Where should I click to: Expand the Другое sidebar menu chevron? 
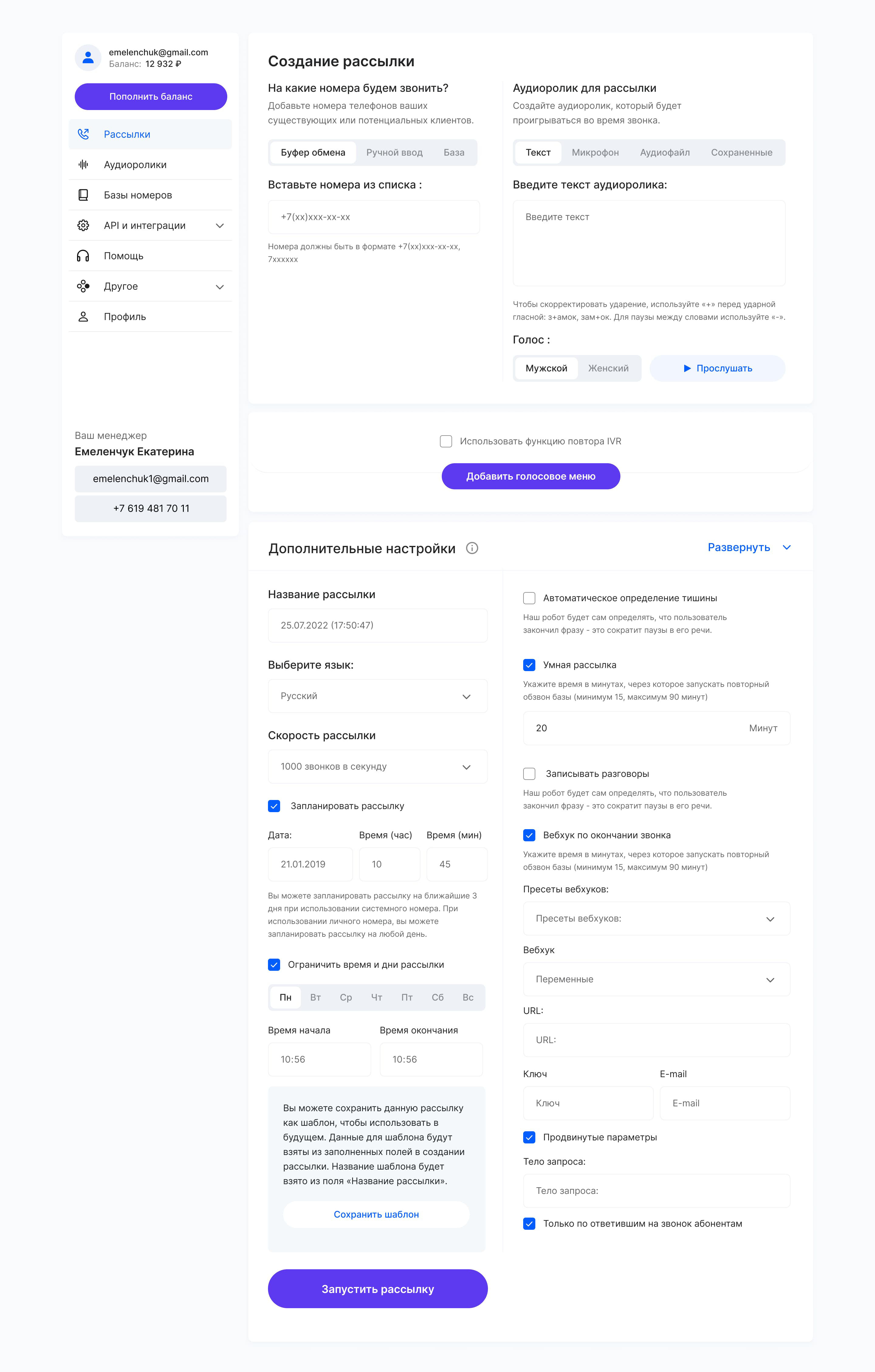[x=220, y=287]
